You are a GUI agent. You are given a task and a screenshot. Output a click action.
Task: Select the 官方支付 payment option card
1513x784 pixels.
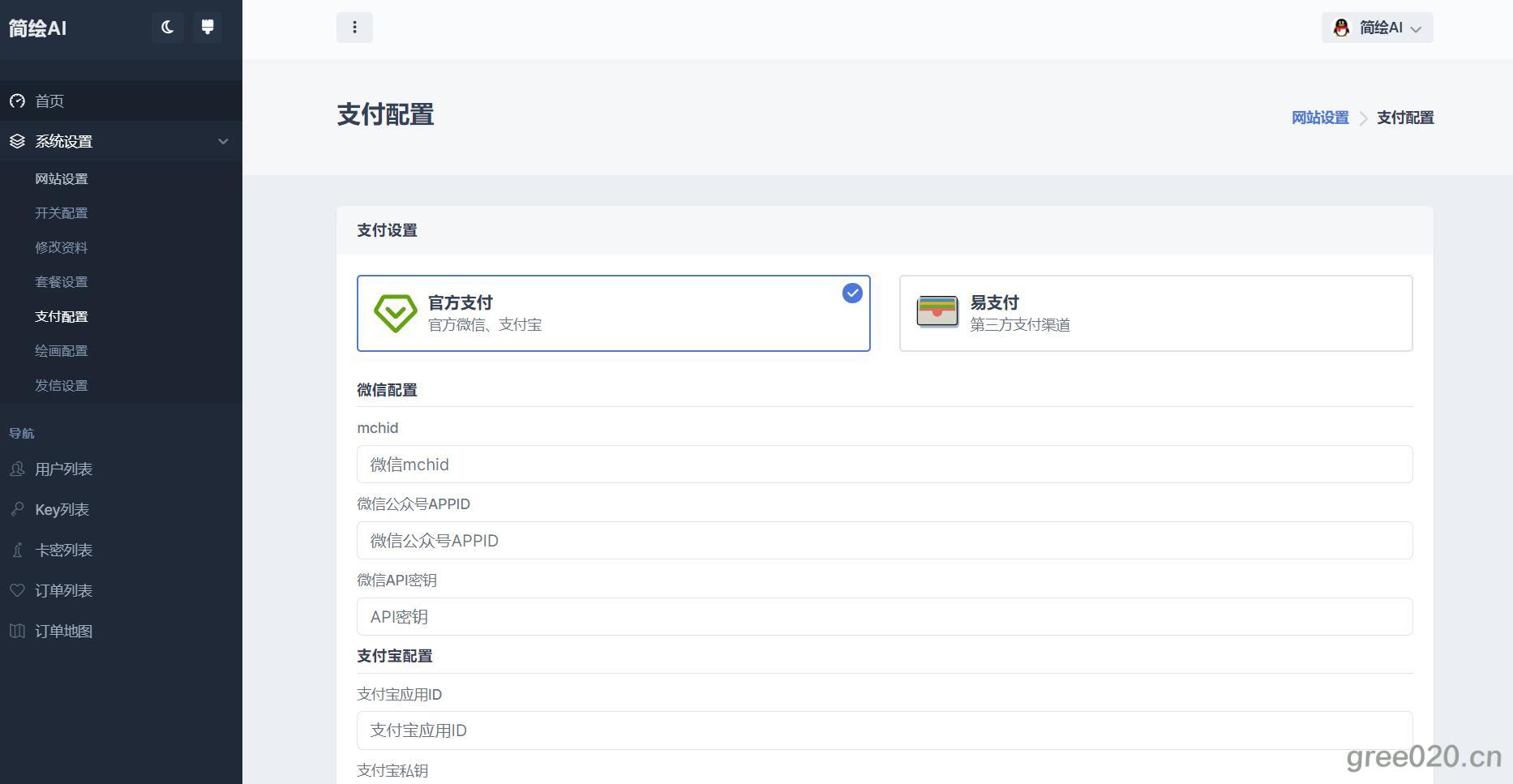click(x=614, y=313)
